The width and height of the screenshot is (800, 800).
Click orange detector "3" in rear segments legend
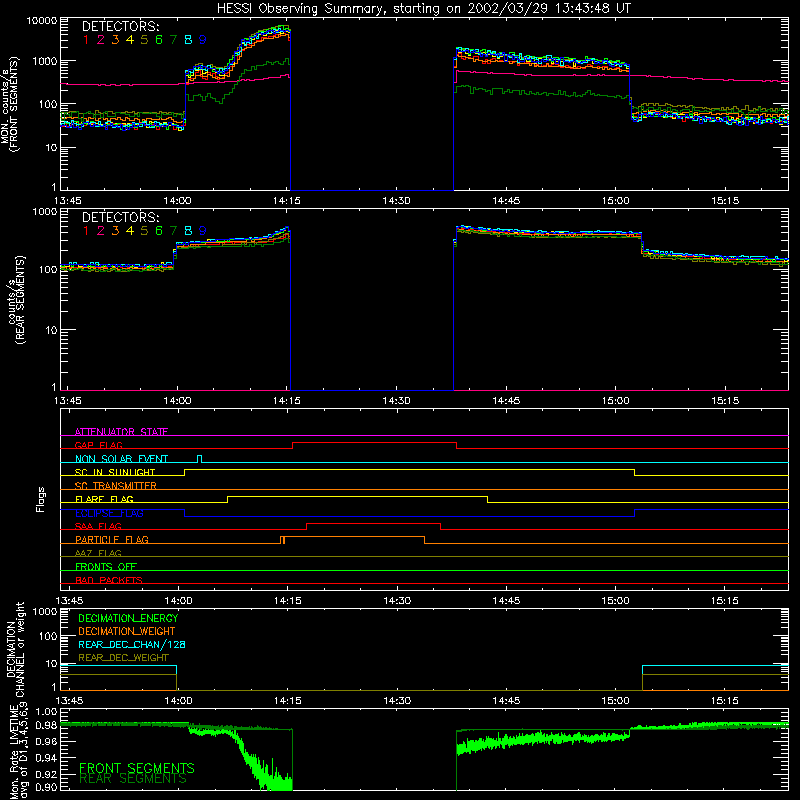115,231
